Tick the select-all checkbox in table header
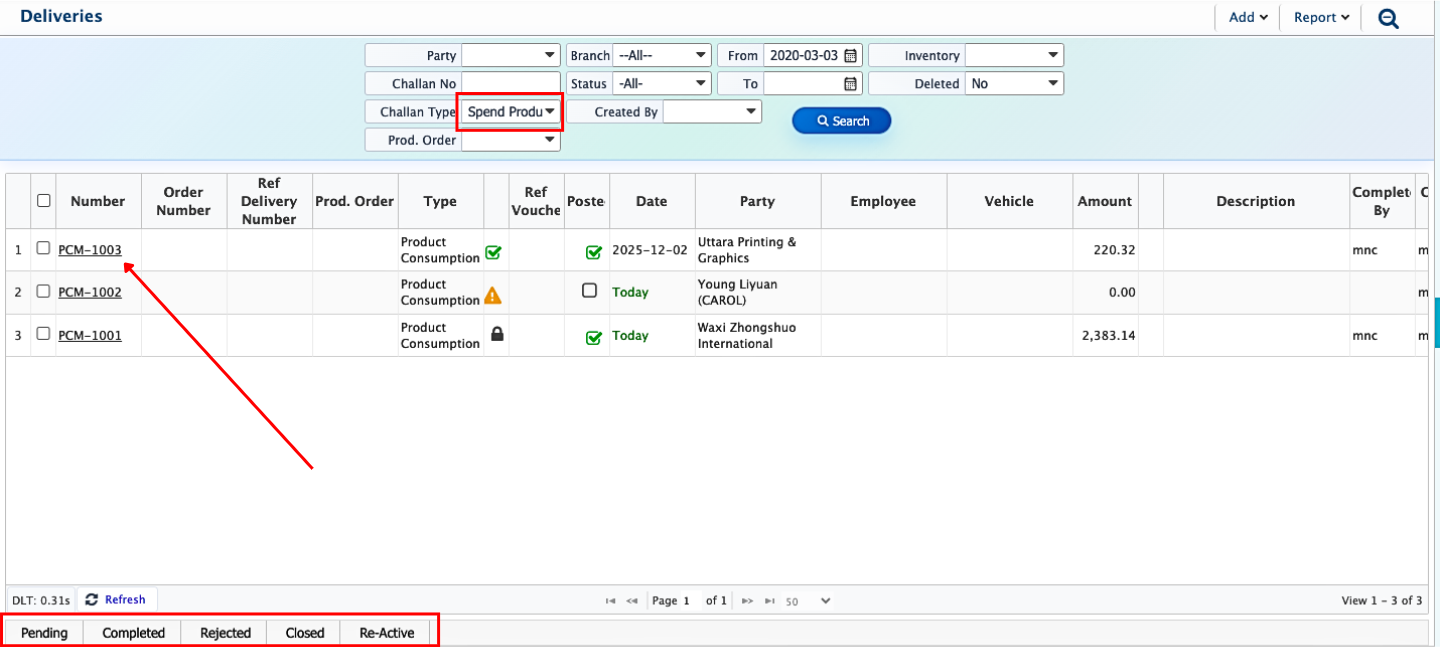 click(43, 200)
